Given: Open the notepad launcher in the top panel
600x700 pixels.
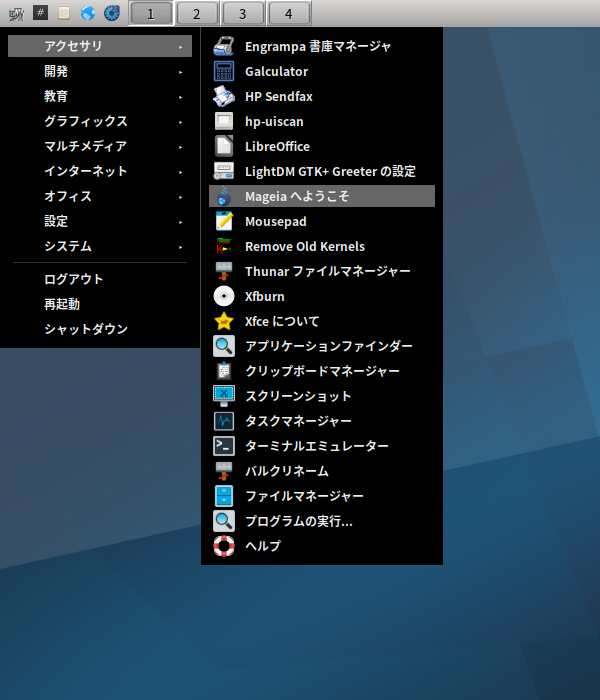Looking at the screenshot, I should click(x=64, y=13).
